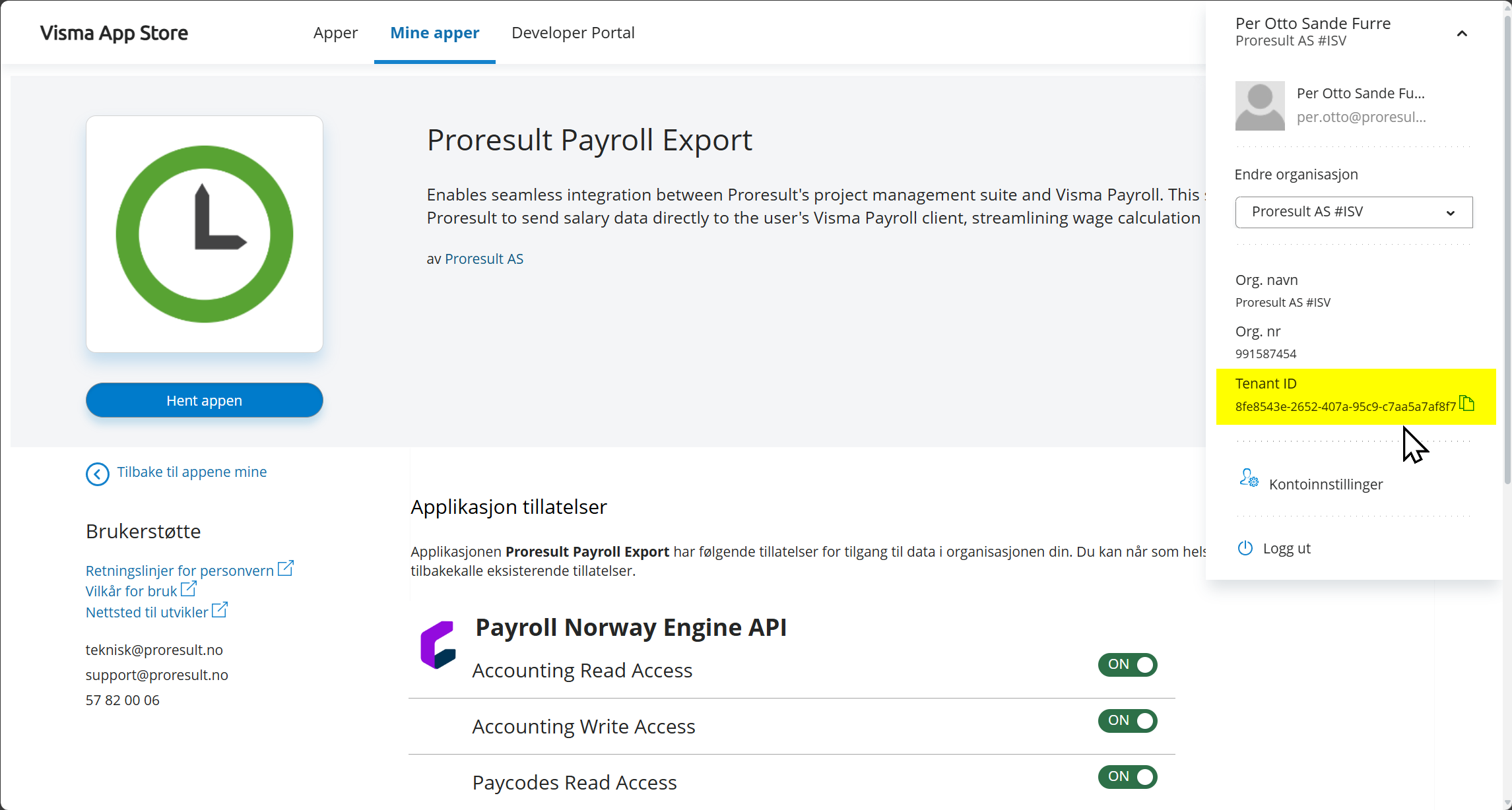Go to Developer Portal tab
Screen dimensions: 1512x810
(573, 32)
